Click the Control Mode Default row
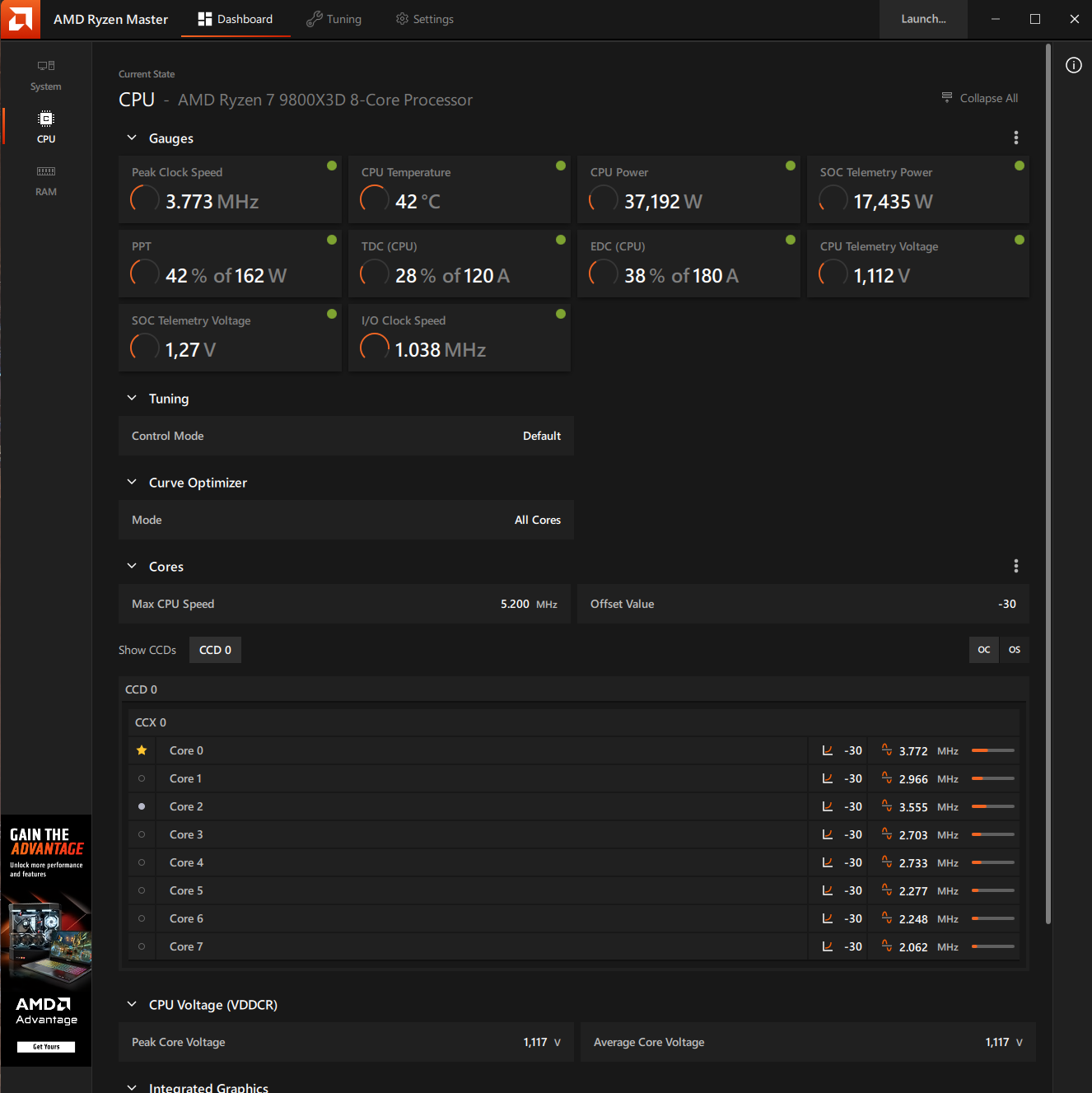 346,436
